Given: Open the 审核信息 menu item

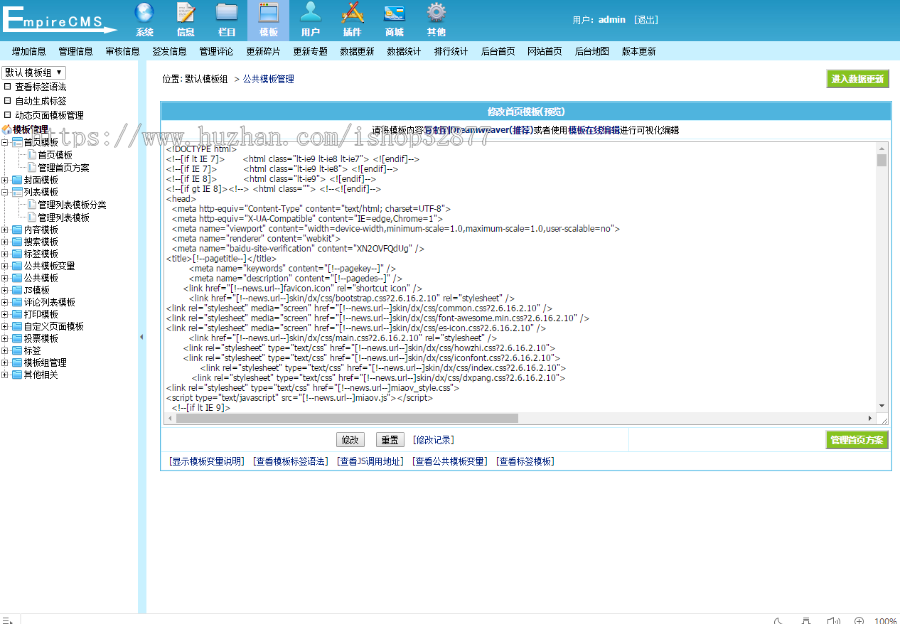Looking at the screenshot, I should (122, 51).
